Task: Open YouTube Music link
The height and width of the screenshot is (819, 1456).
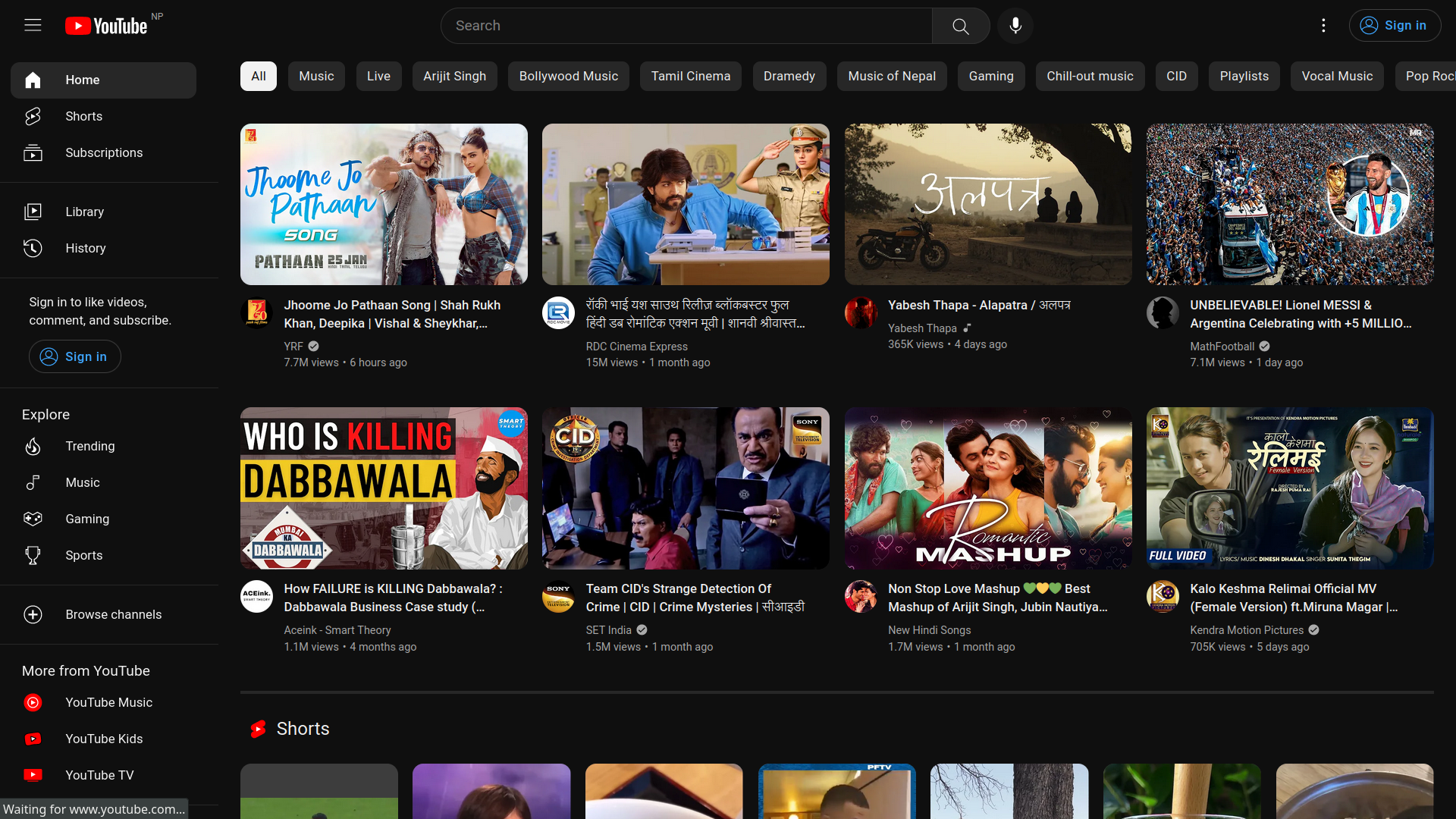Action: click(108, 702)
